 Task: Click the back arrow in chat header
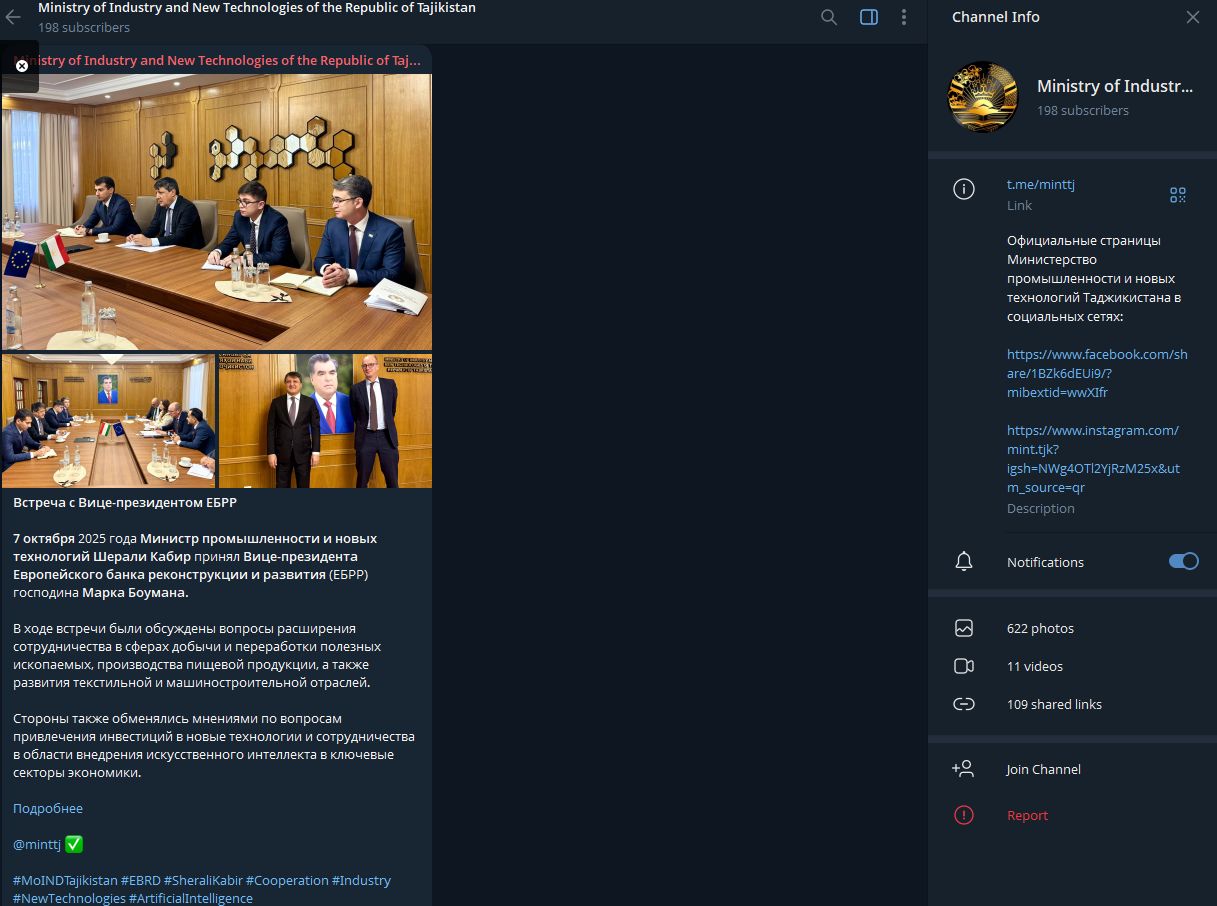[14, 17]
